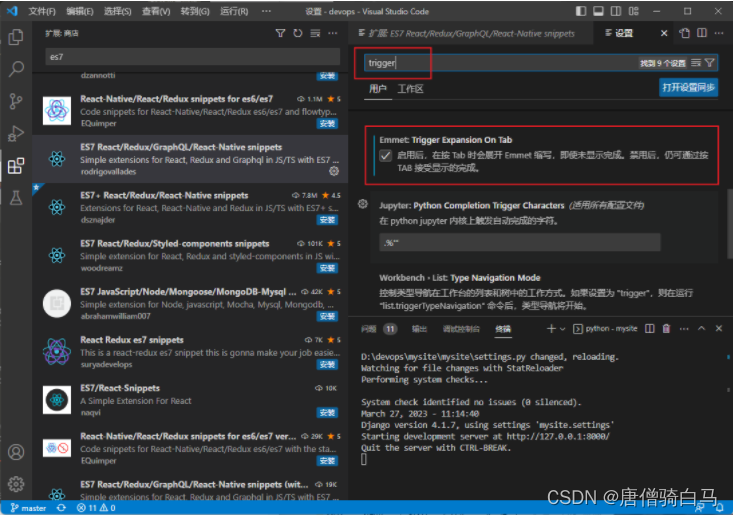Screen dimensions: 733x517
Task: Install ES7 JavaScript/Node/Mongoose/MongoDB-Mysql extension
Action: 327,316
